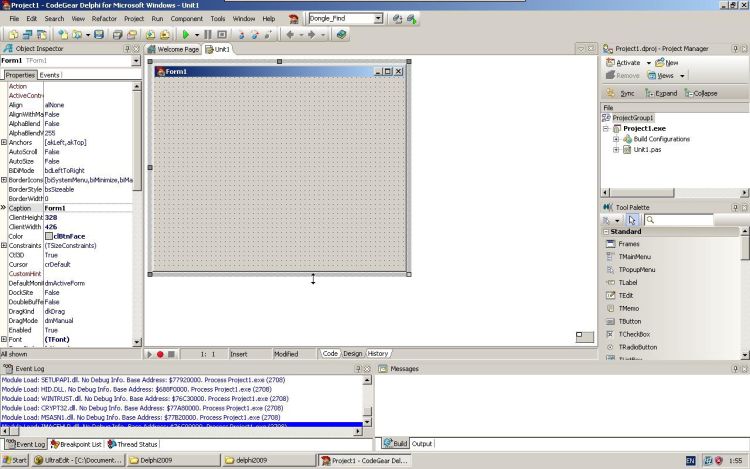Click the Help contents book icon
This screenshot has height=469, width=750.
tap(341, 34)
